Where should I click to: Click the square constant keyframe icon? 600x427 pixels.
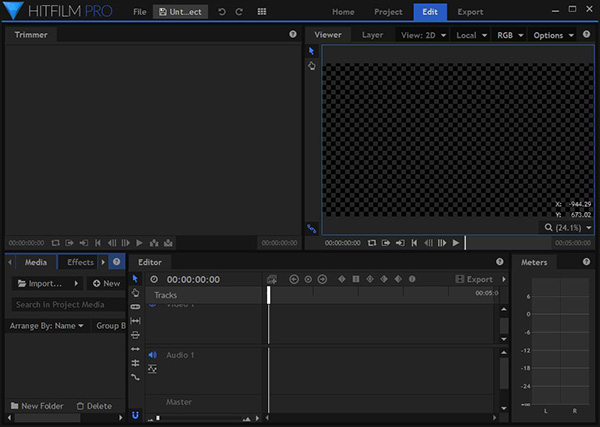coord(356,279)
